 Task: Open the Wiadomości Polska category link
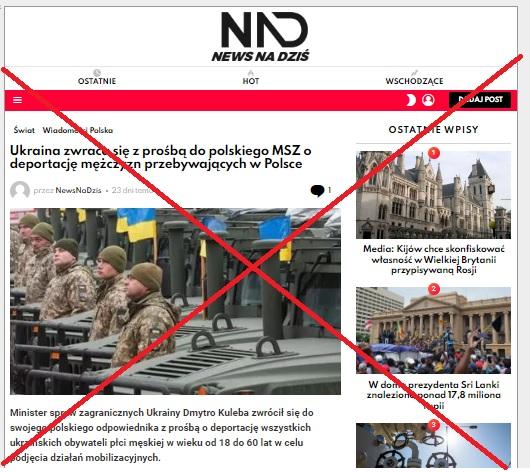click(x=78, y=130)
